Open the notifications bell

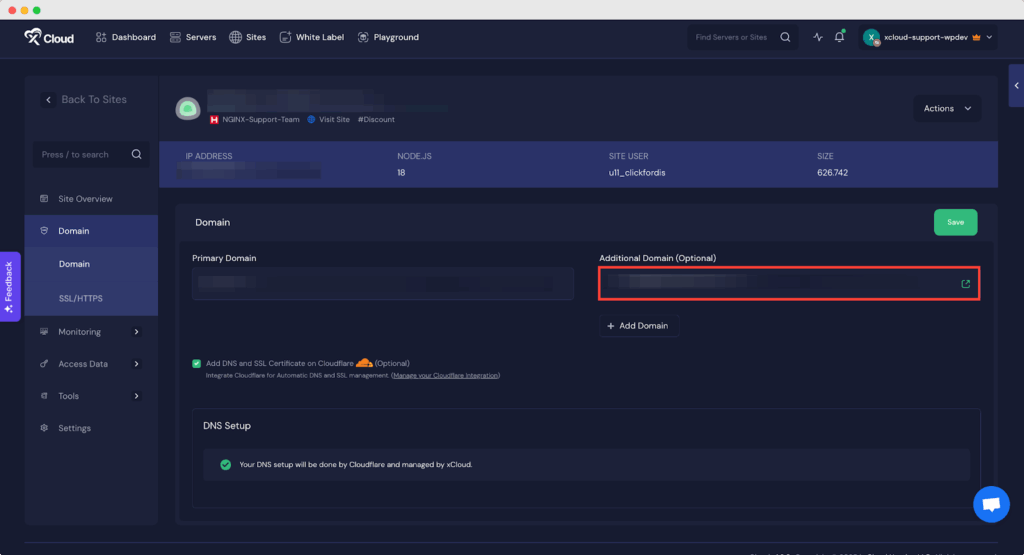tap(840, 37)
